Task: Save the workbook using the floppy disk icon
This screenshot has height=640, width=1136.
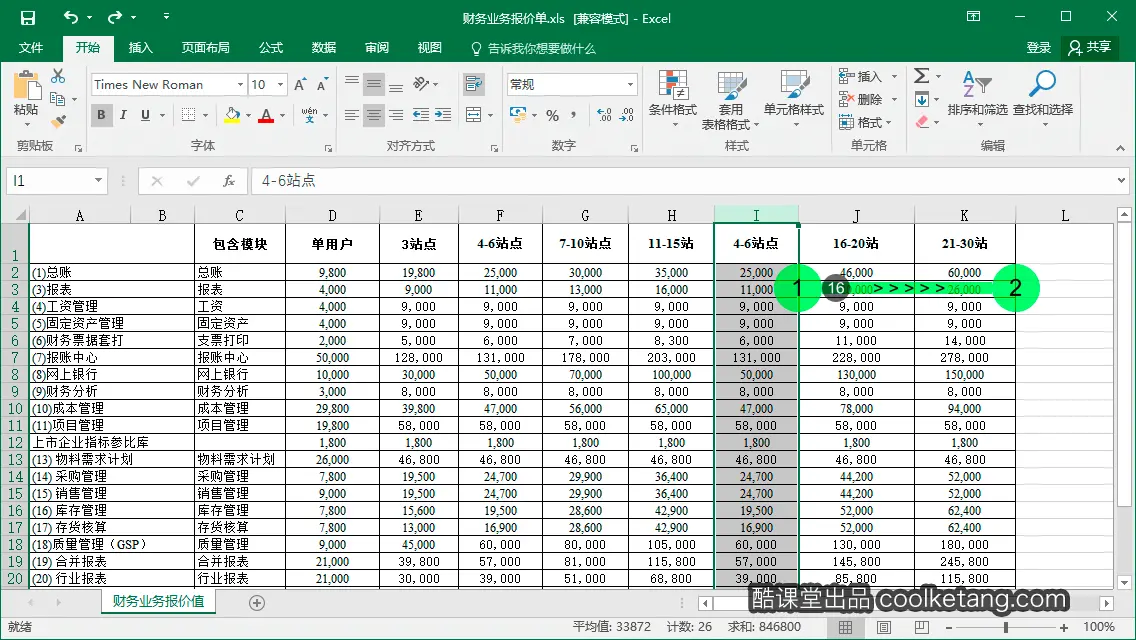Action: pyautogui.click(x=28, y=17)
